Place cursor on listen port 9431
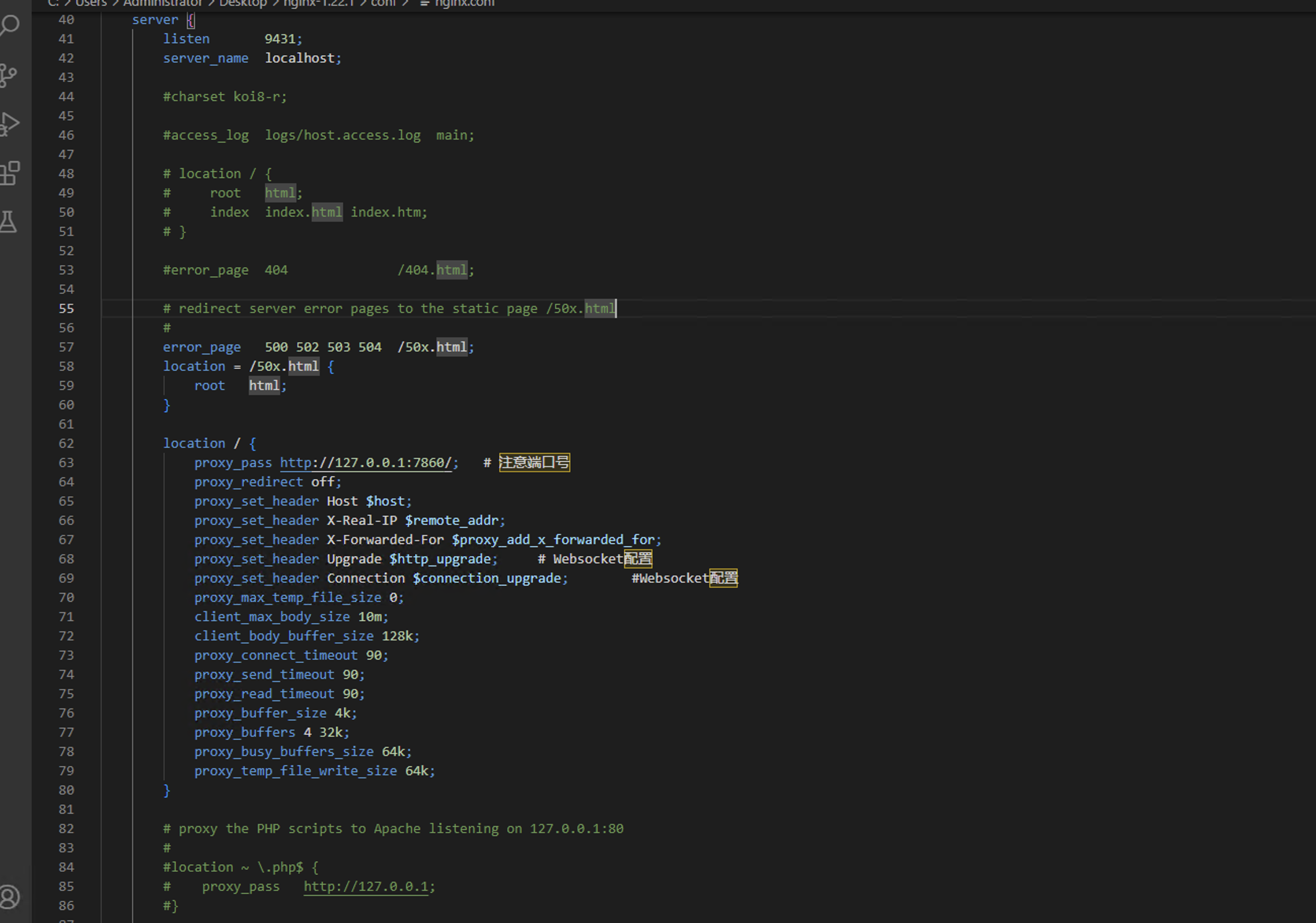 coord(280,39)
